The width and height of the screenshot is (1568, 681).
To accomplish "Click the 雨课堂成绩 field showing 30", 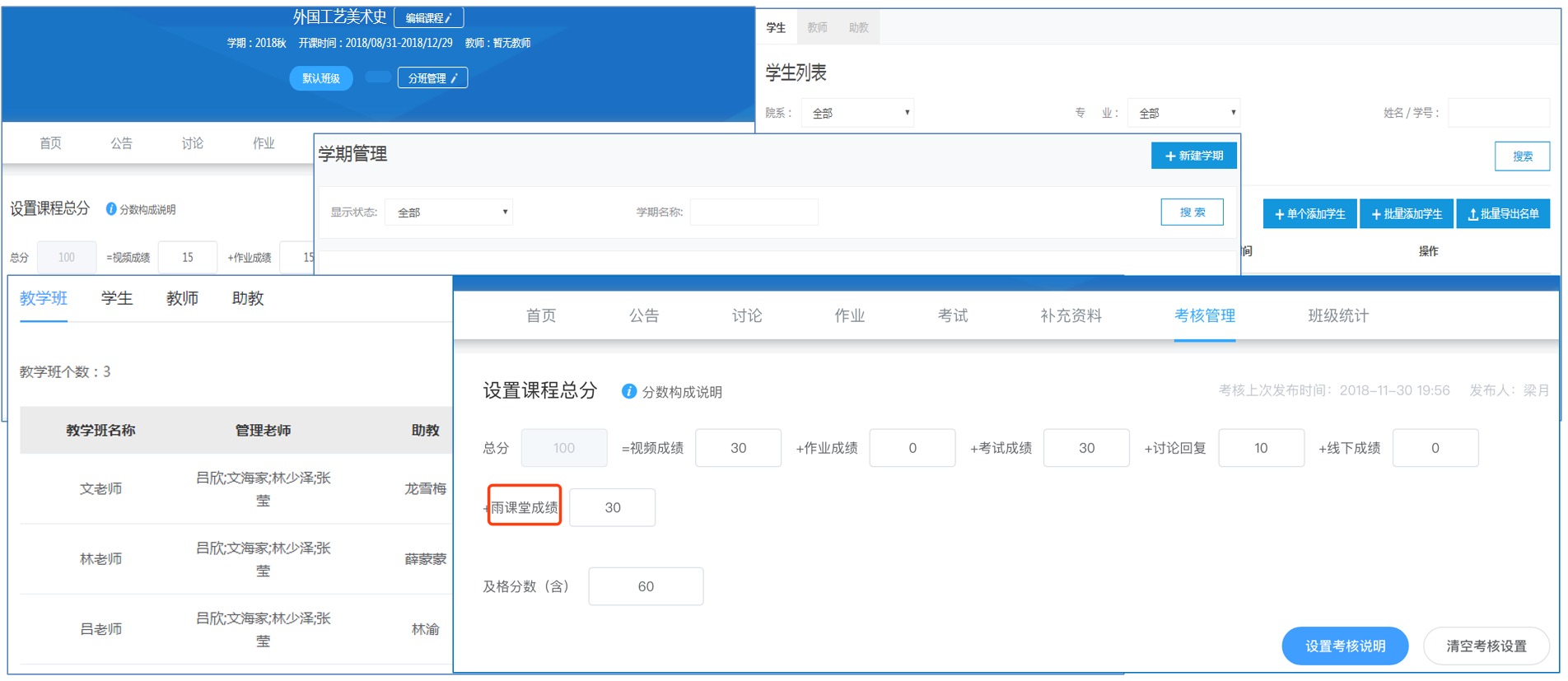I will pos(613,507).
